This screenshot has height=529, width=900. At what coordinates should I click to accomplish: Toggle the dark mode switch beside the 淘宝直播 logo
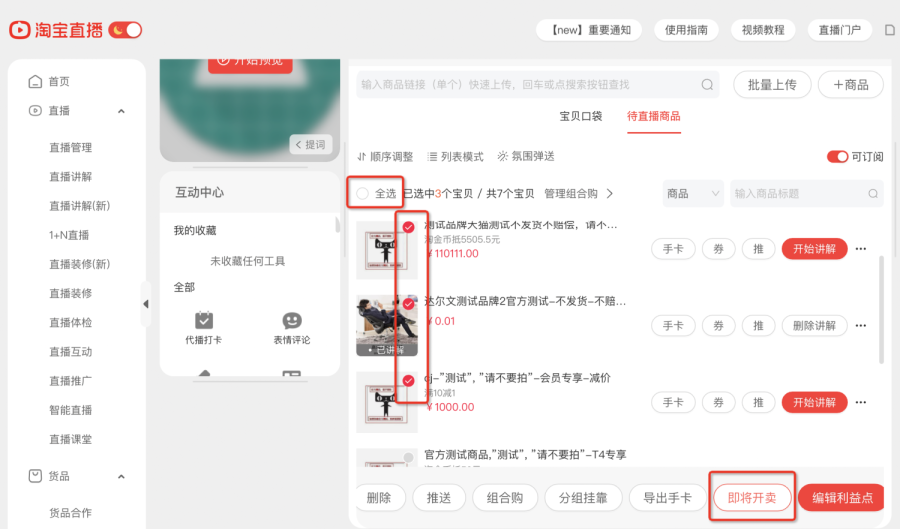(125, 30)
